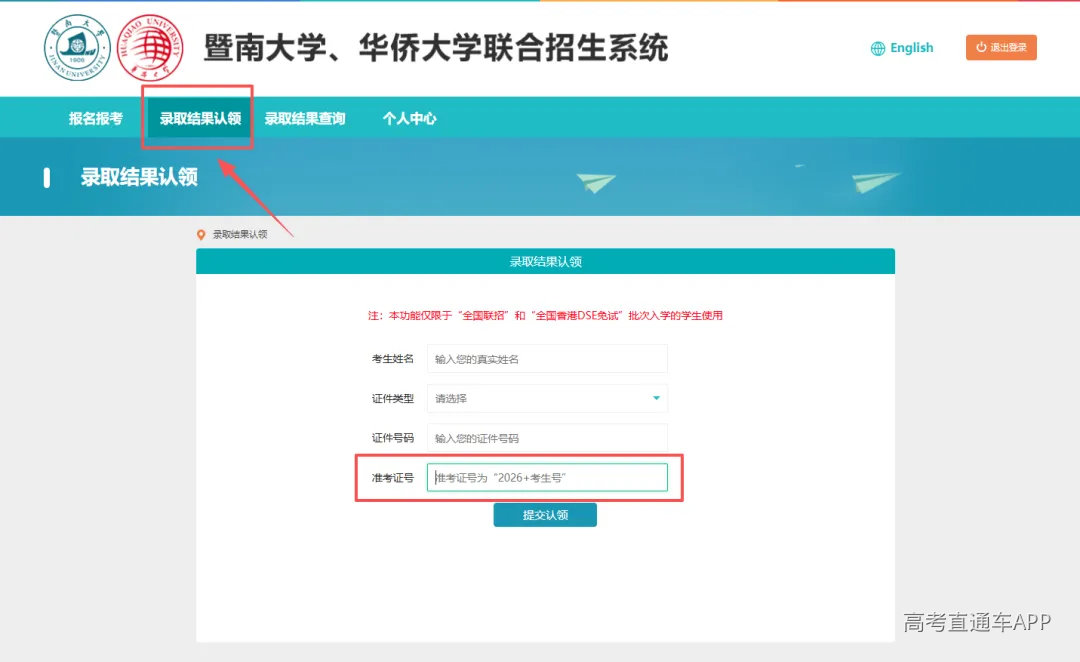
Task: Click the red 注 notice text
Action: 545,316
